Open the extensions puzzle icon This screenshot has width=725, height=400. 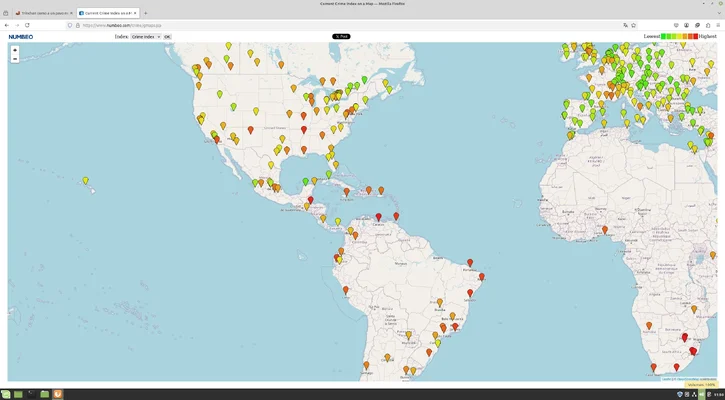pos(708,25)
